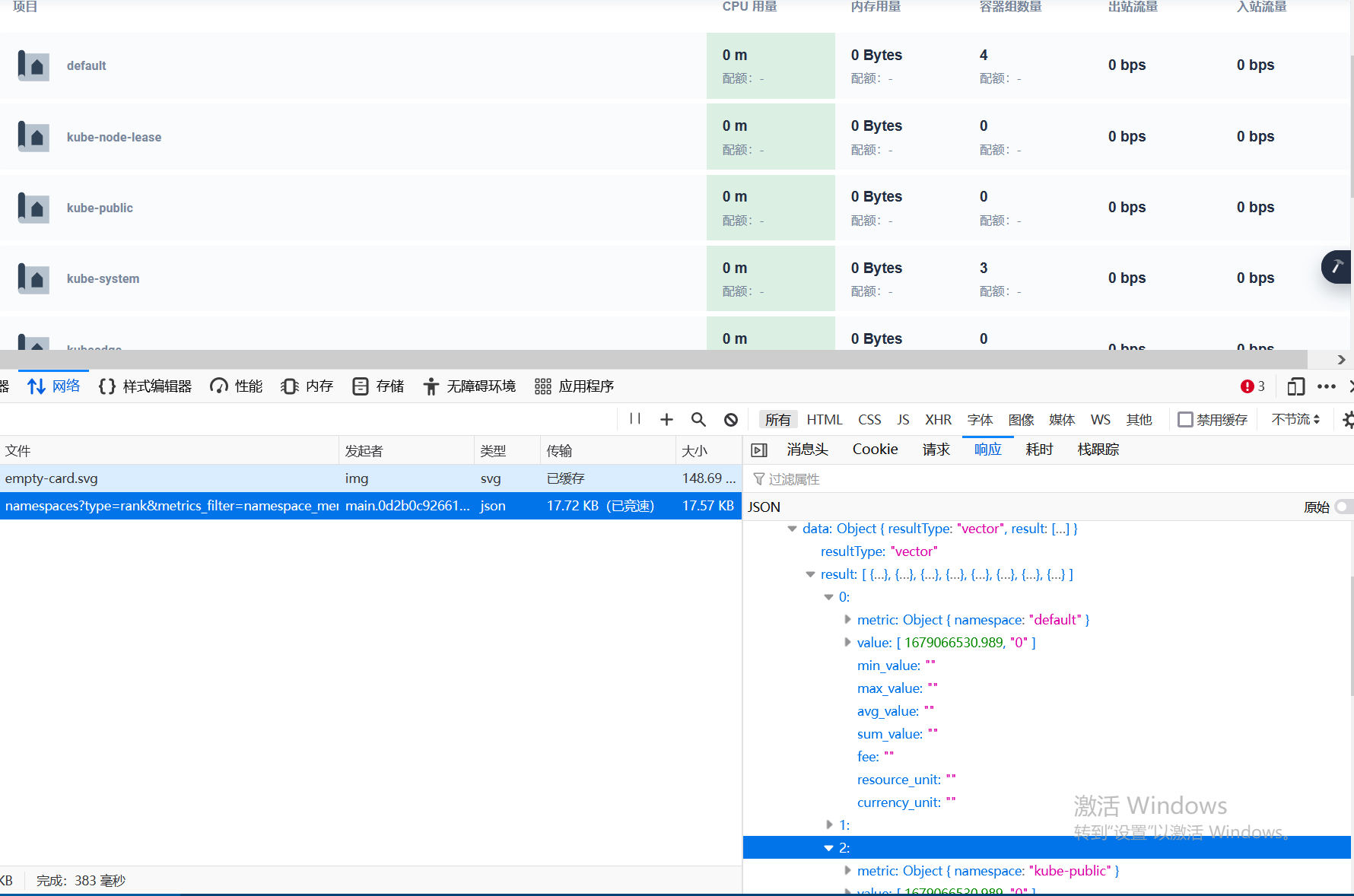This screenshot has width=1354, height=896.
Task: Select the empty-card.svg request row
Action: click(167, 478)
